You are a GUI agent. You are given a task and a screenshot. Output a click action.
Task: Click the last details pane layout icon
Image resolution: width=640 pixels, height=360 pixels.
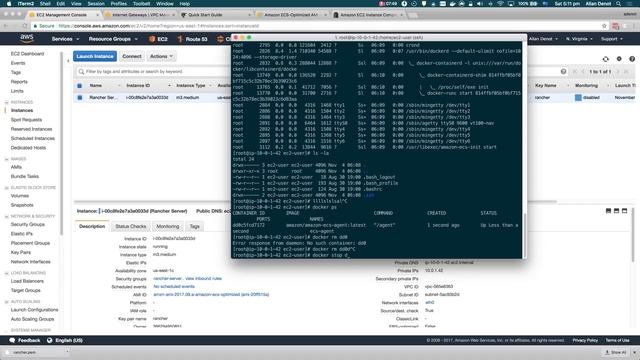point(624,211)
